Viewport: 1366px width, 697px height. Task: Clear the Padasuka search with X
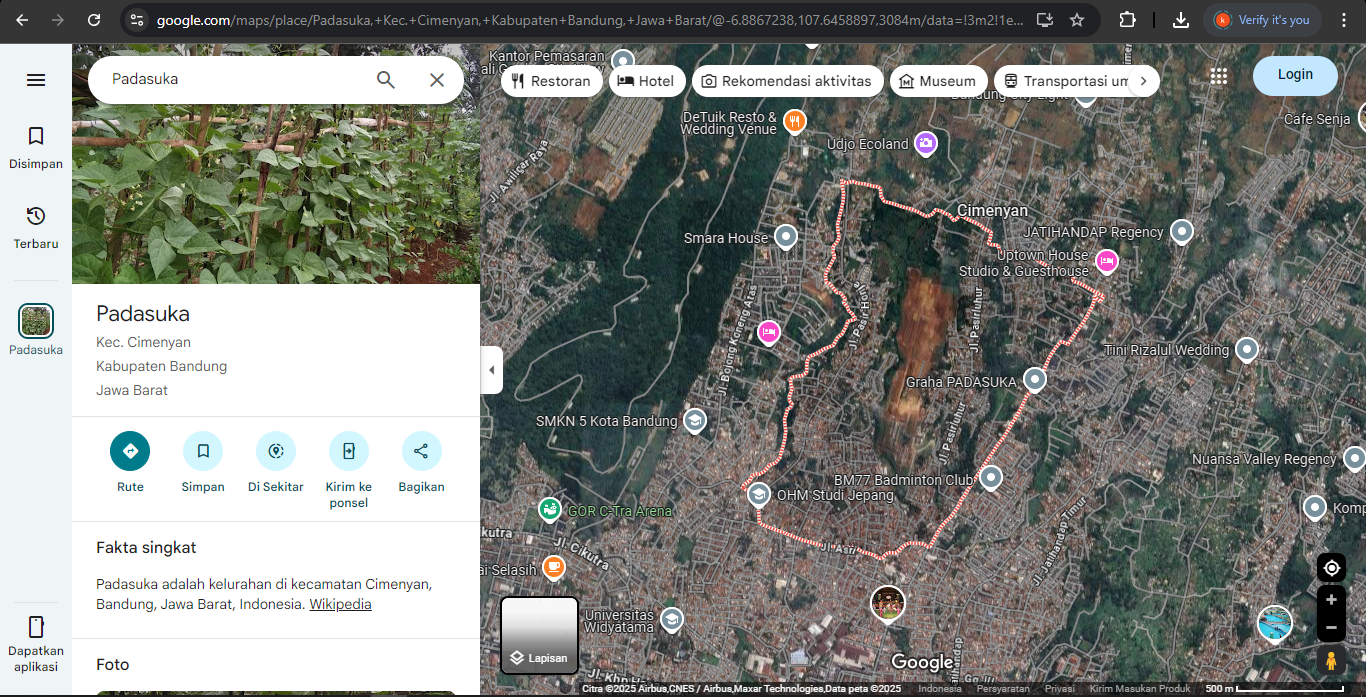(437, 80)
